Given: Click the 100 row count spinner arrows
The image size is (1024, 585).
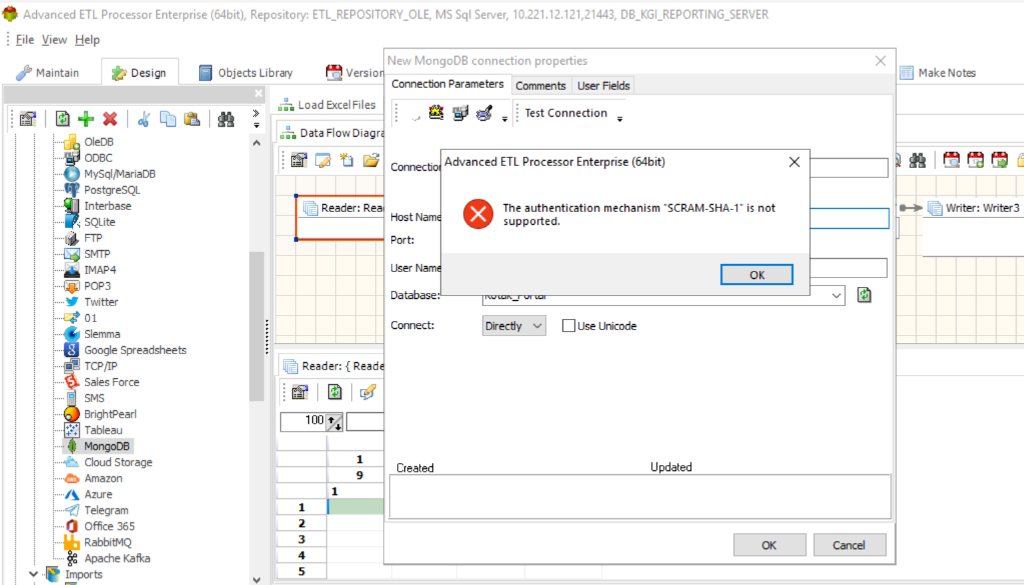Looking at the screenshot, I should [334, 422].
